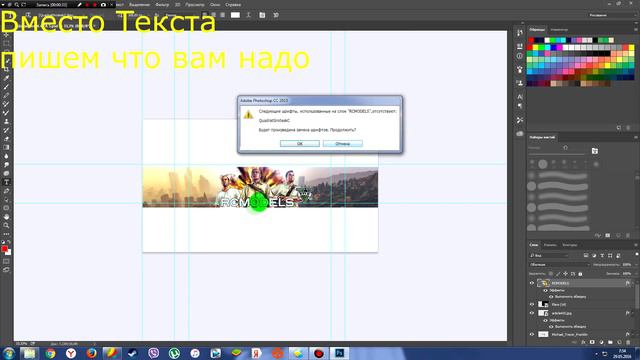Create a new group folder in Layers
The image size is (640, 360).
coord(610,342)
